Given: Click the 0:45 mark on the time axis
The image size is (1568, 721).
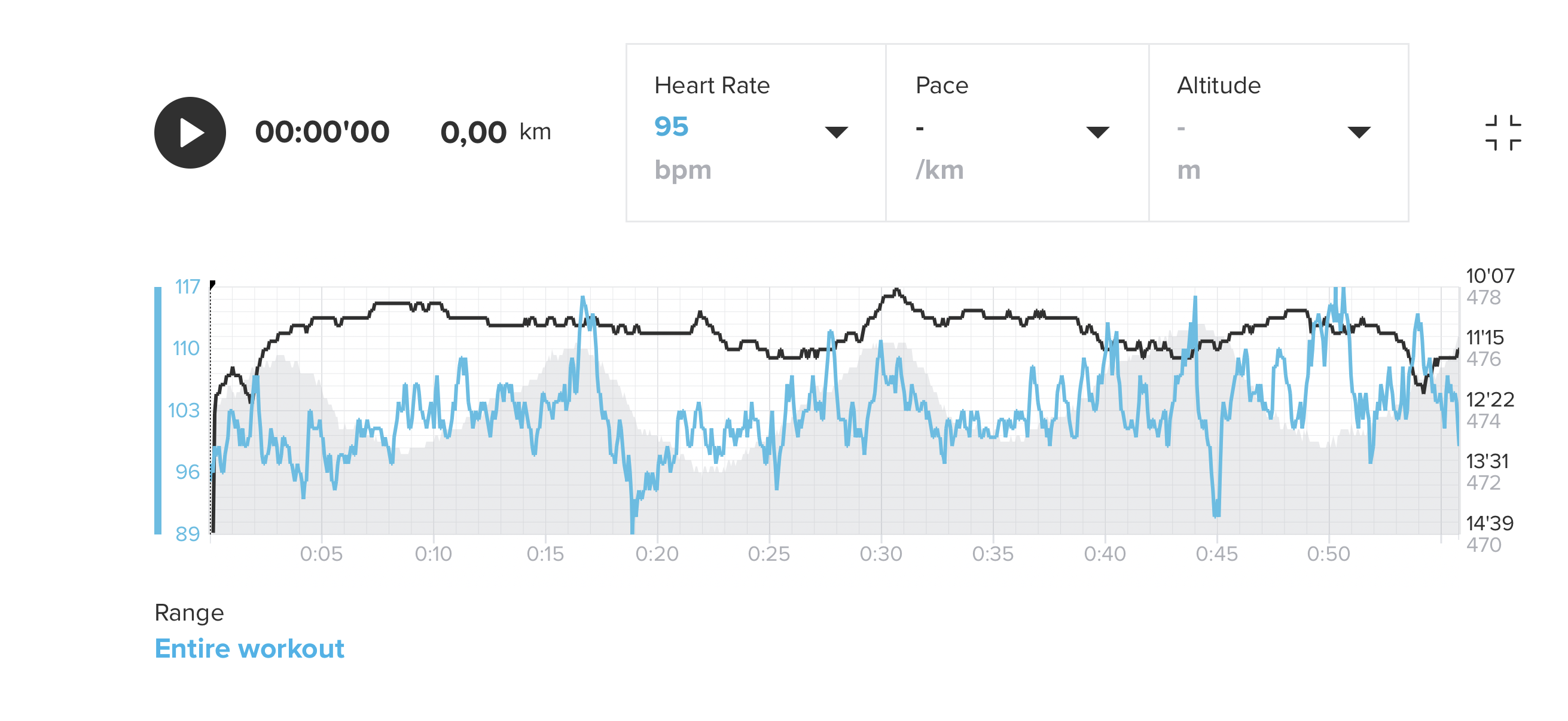Looking at the screenshot, I should [1216, 554].
